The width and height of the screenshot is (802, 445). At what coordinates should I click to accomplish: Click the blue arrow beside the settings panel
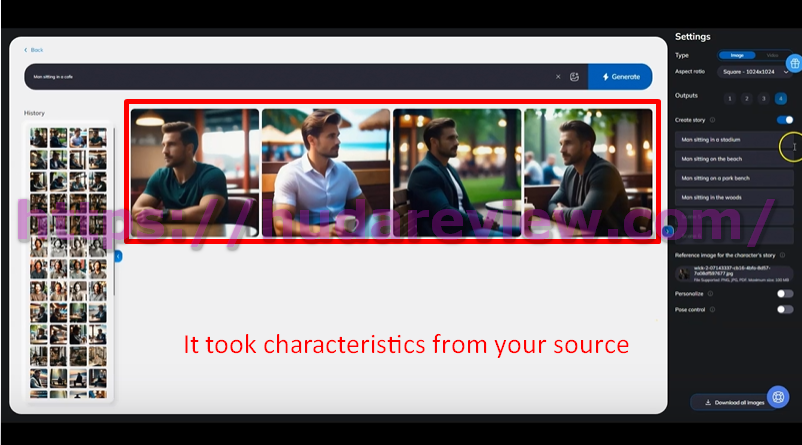coord(667,231)
